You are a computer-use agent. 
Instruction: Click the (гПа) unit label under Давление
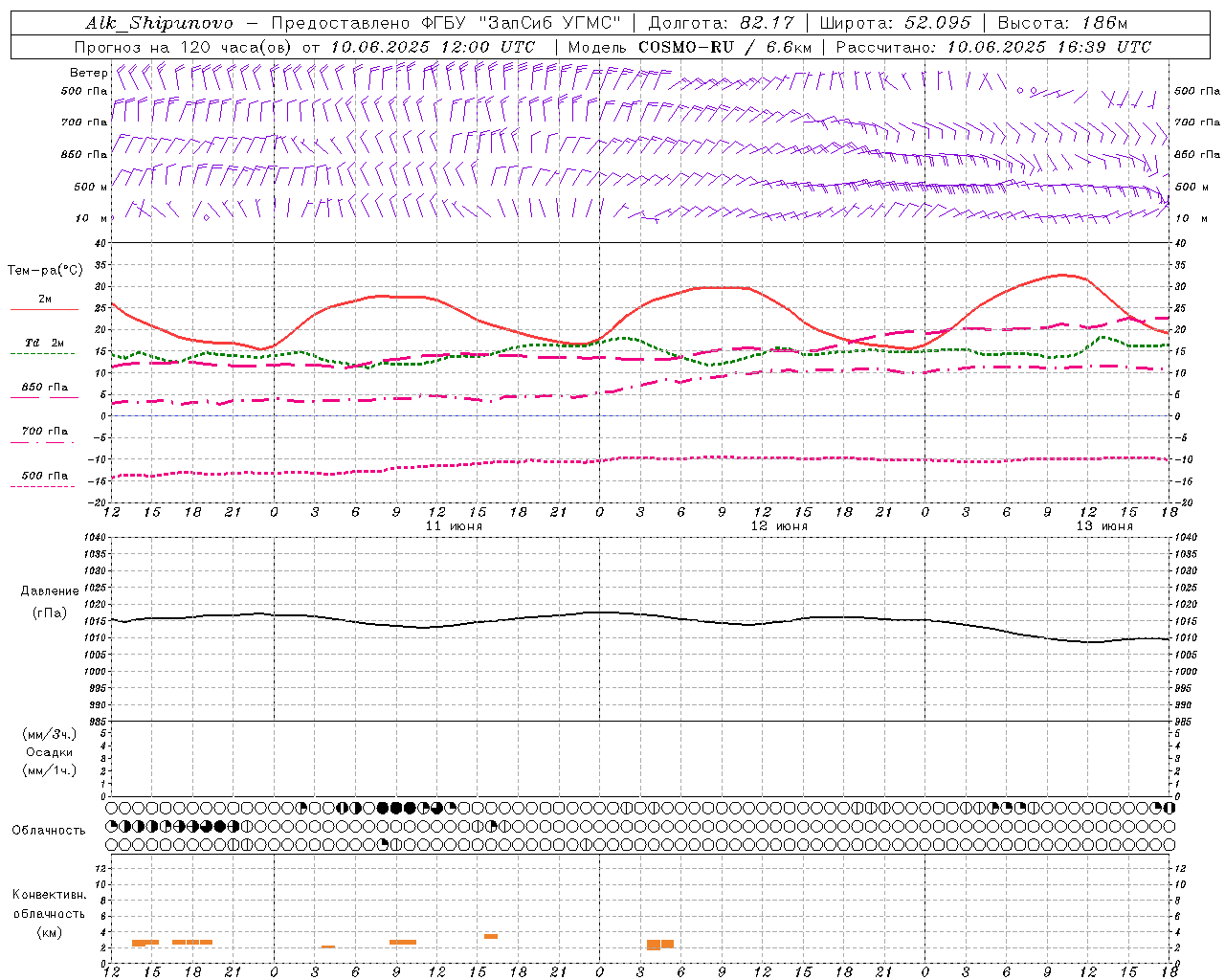click(x=50, y=612)
